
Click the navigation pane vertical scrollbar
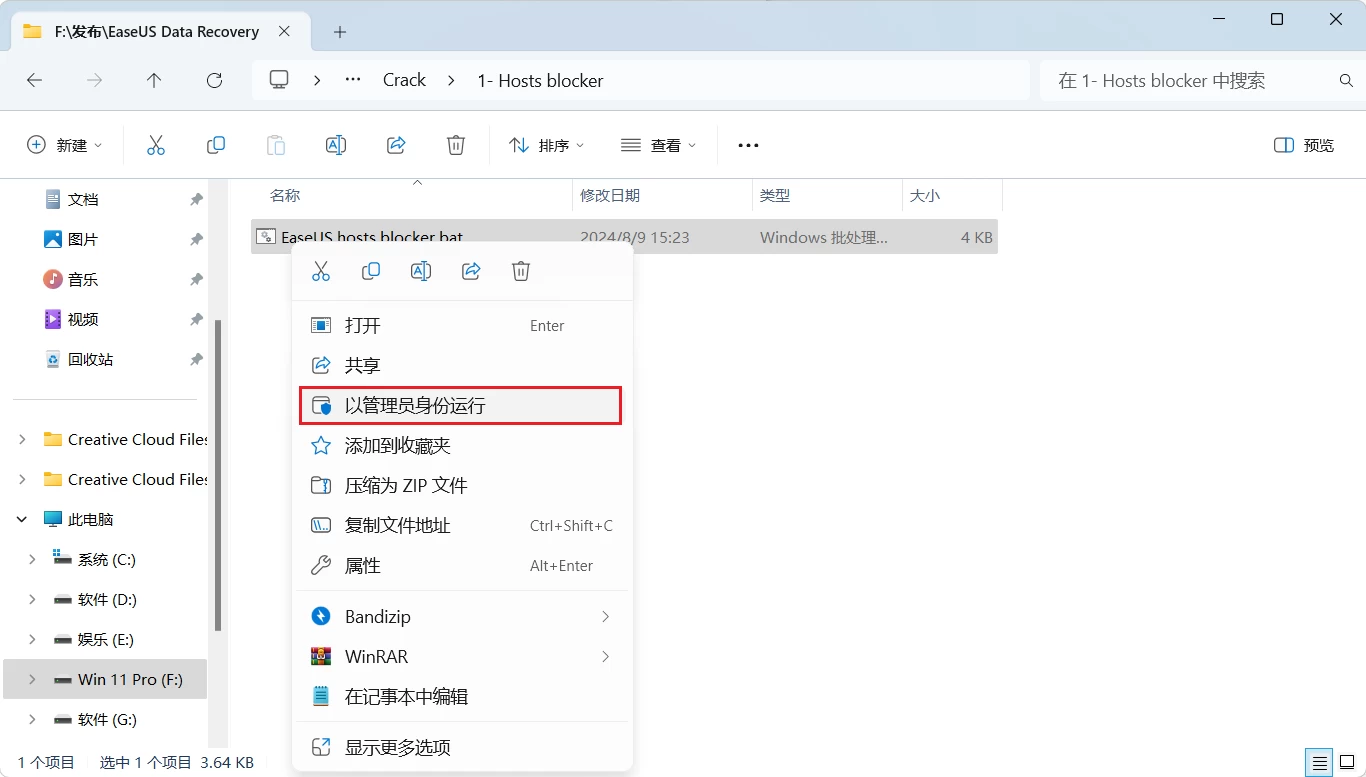tap(218, 475)
